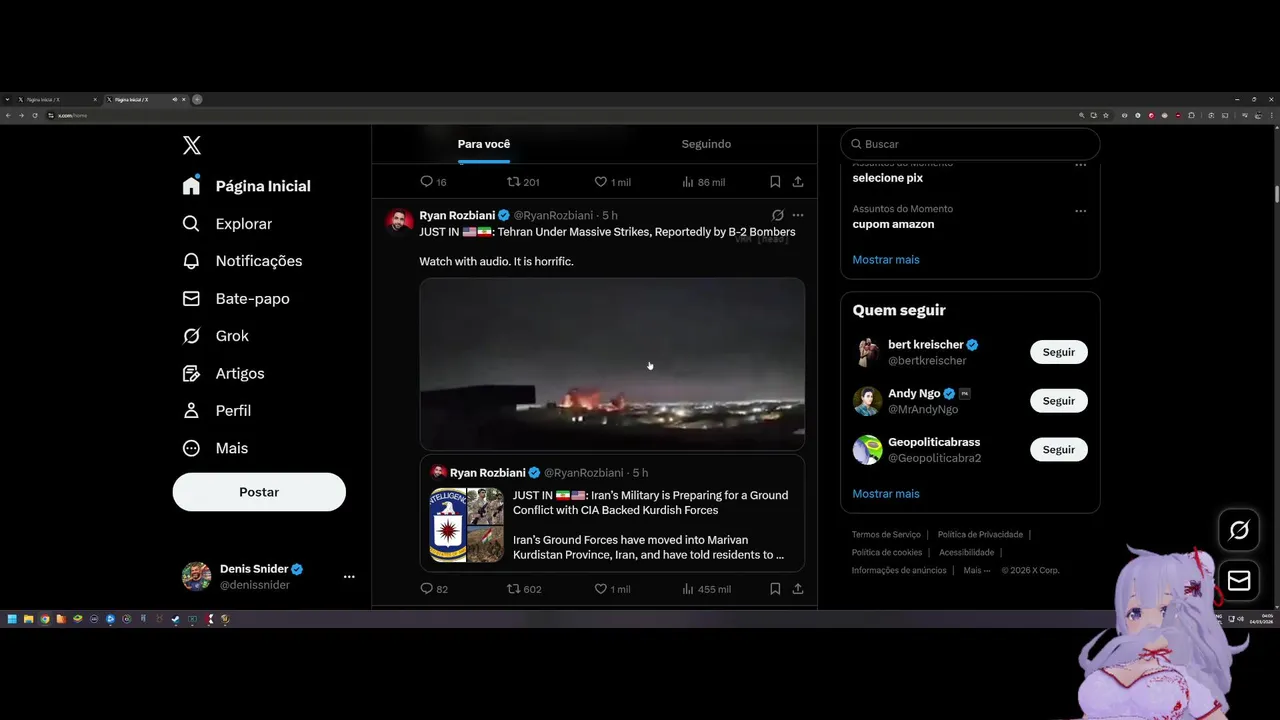Open Bate-papo messages

(x=236, y=299)
